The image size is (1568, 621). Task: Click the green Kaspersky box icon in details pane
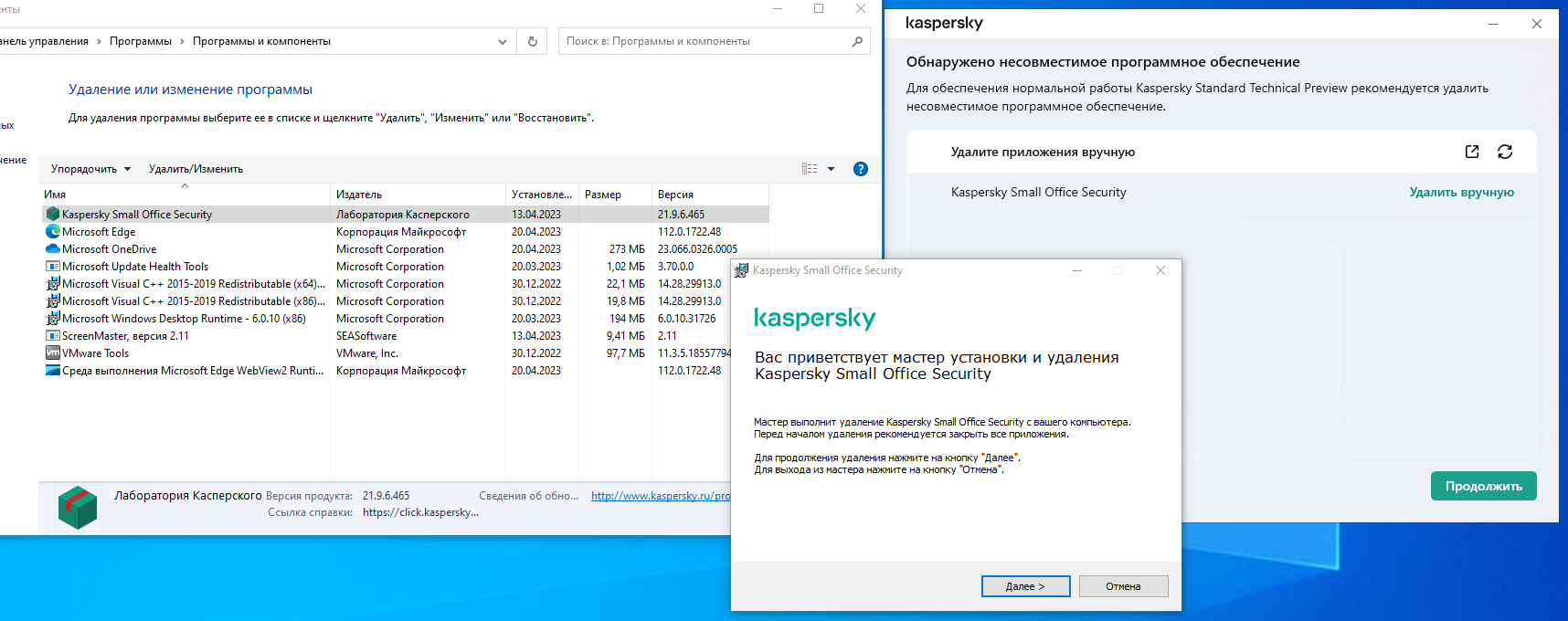[x=78, y=507]
